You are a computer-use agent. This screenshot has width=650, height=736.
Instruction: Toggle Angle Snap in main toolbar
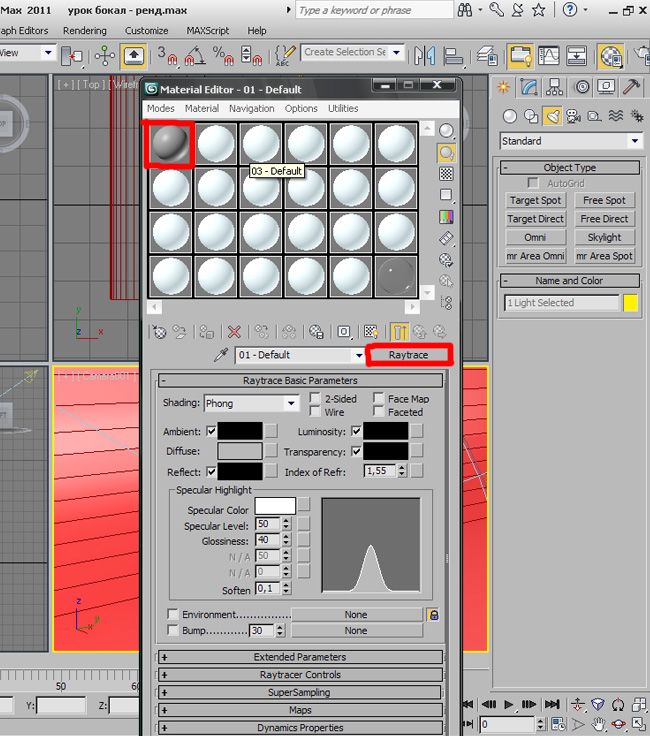195,56
